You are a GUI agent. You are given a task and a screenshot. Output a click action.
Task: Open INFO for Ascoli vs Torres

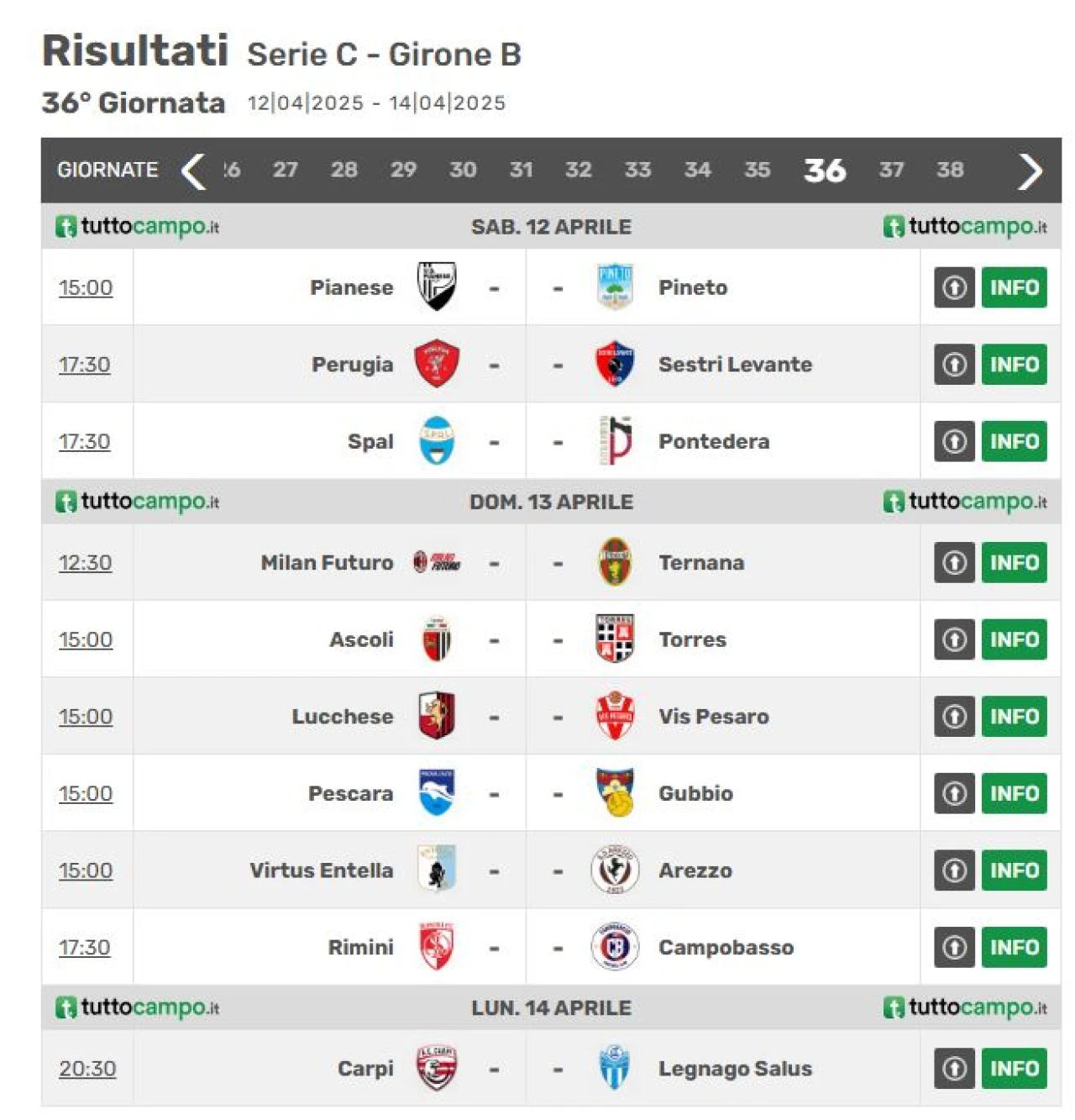(x=1014, y=639)
